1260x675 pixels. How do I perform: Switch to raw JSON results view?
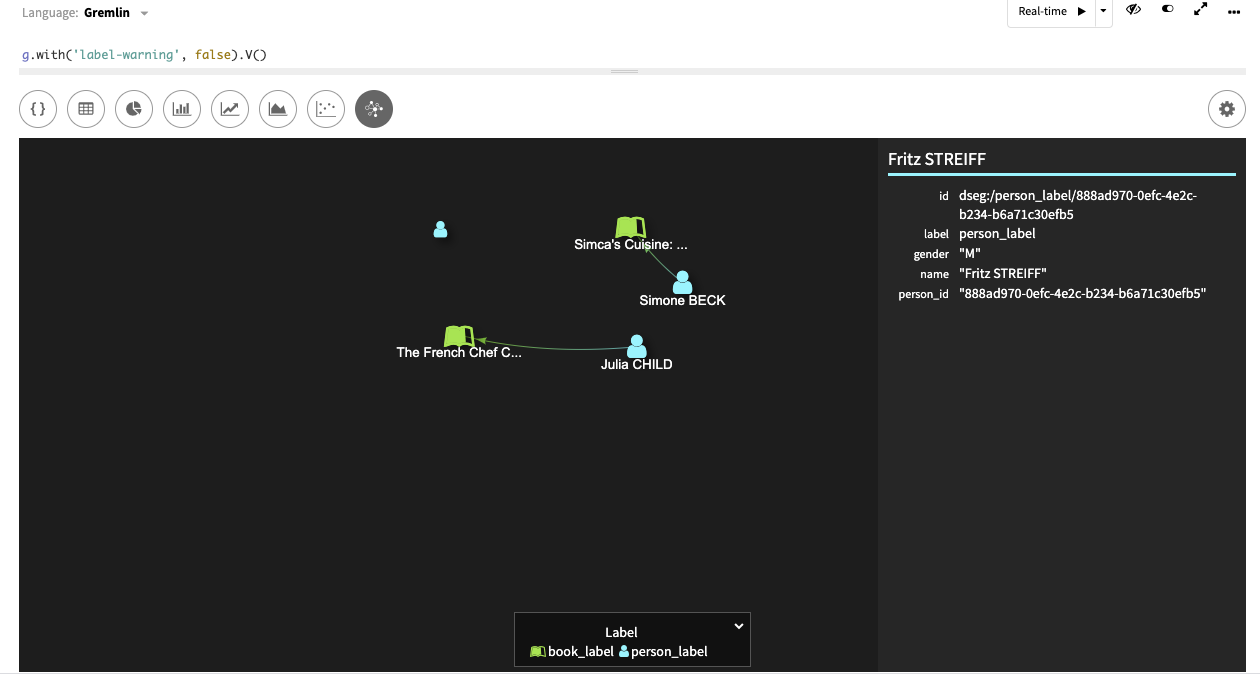[38, 109]
